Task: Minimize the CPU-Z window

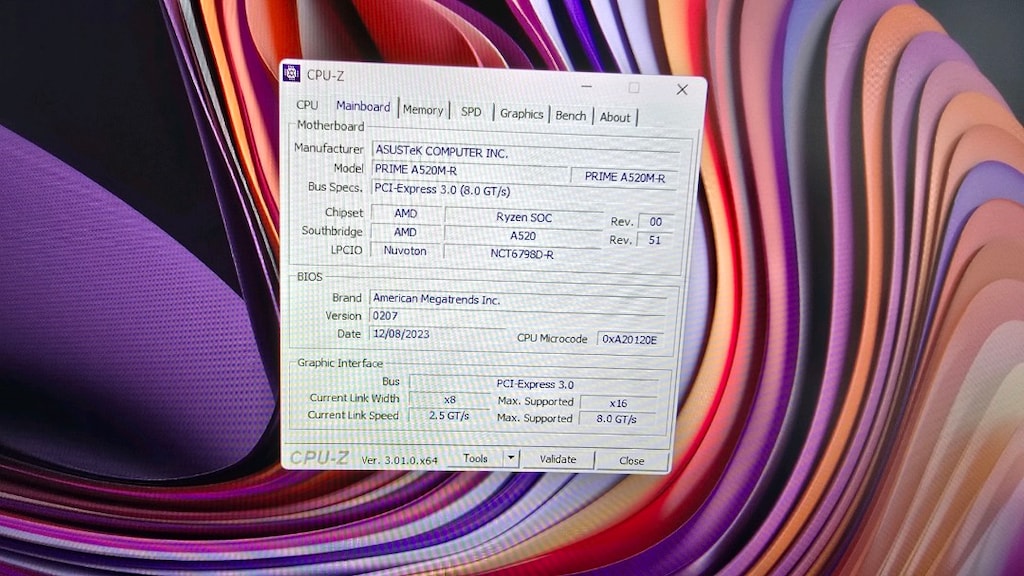Action: 586,86
